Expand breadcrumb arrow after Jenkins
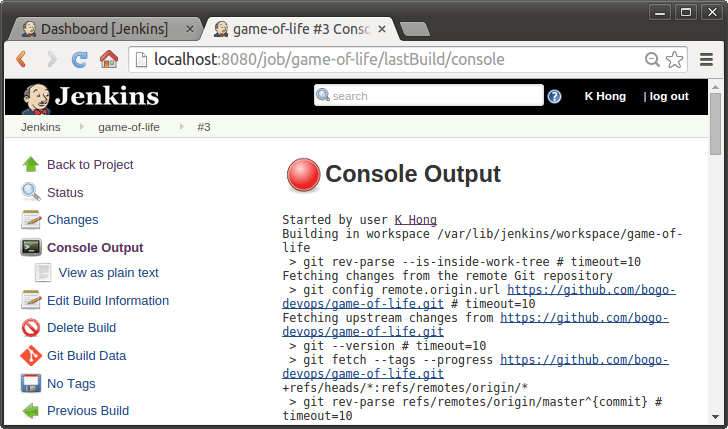Screen dimensions: 728x429 point(82,127)
